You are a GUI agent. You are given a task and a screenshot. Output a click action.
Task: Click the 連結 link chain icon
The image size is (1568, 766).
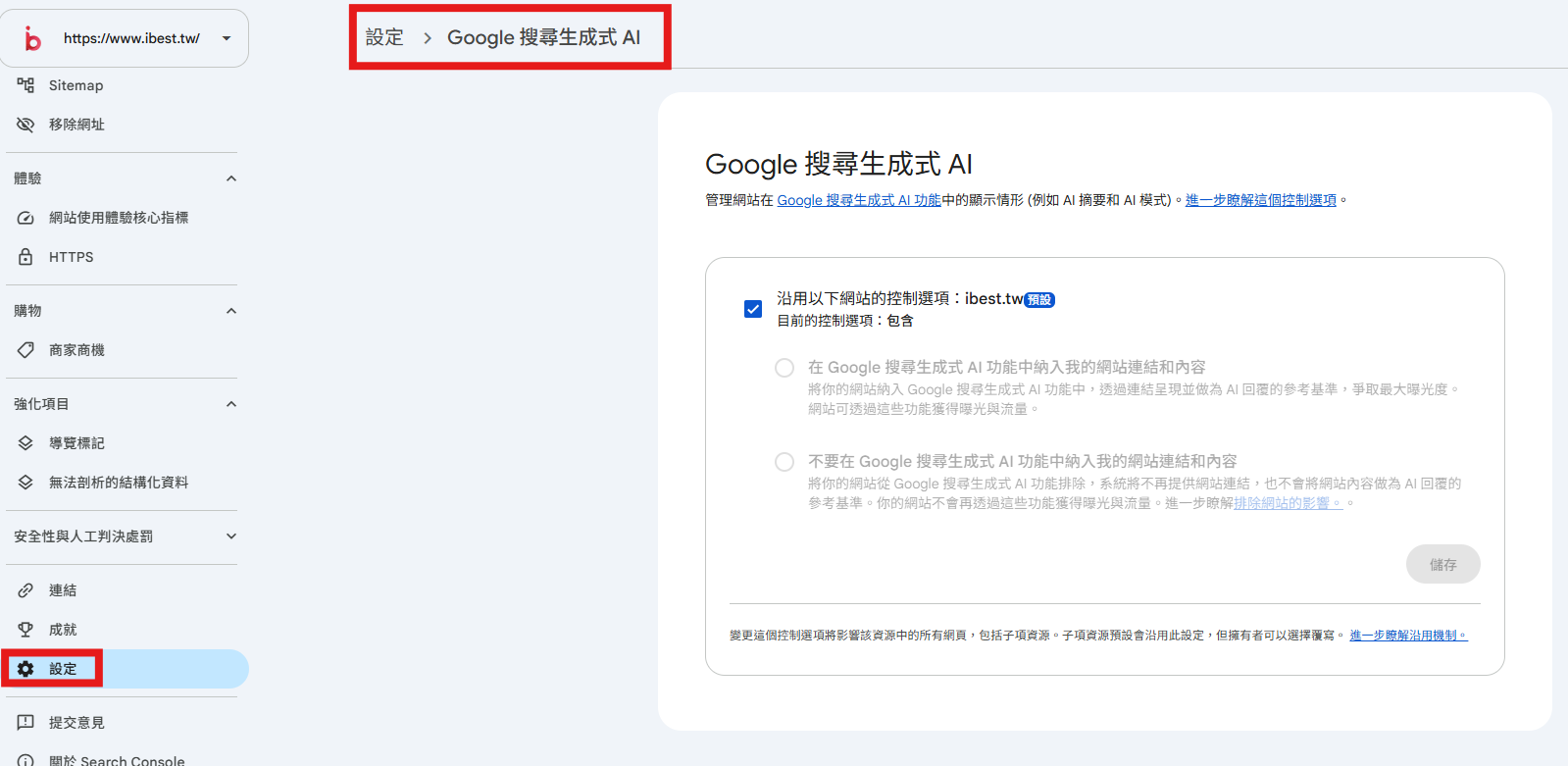[25, 590]
